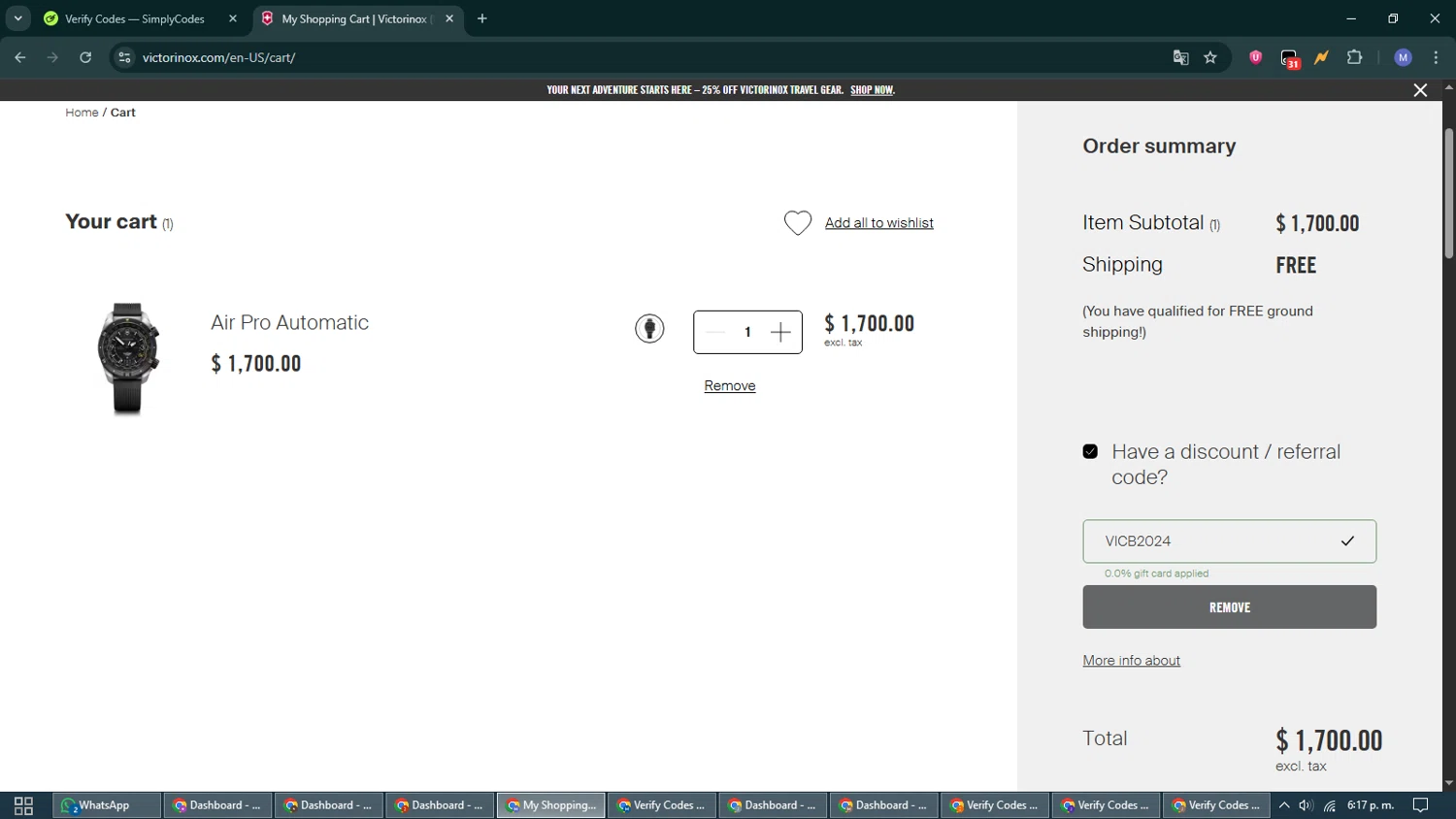The image size is (1456, 819).
Task: Click SHOP NOW in promo banner
Action: click(872, 90)
